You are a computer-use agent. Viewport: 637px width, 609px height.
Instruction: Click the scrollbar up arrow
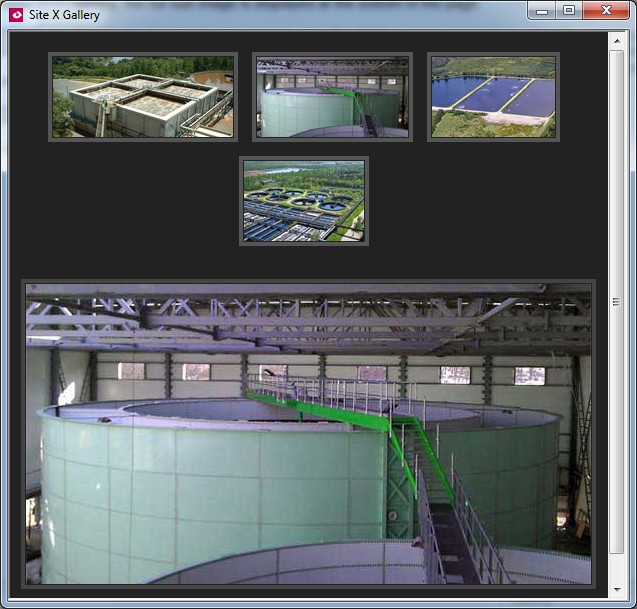(617, 41)
